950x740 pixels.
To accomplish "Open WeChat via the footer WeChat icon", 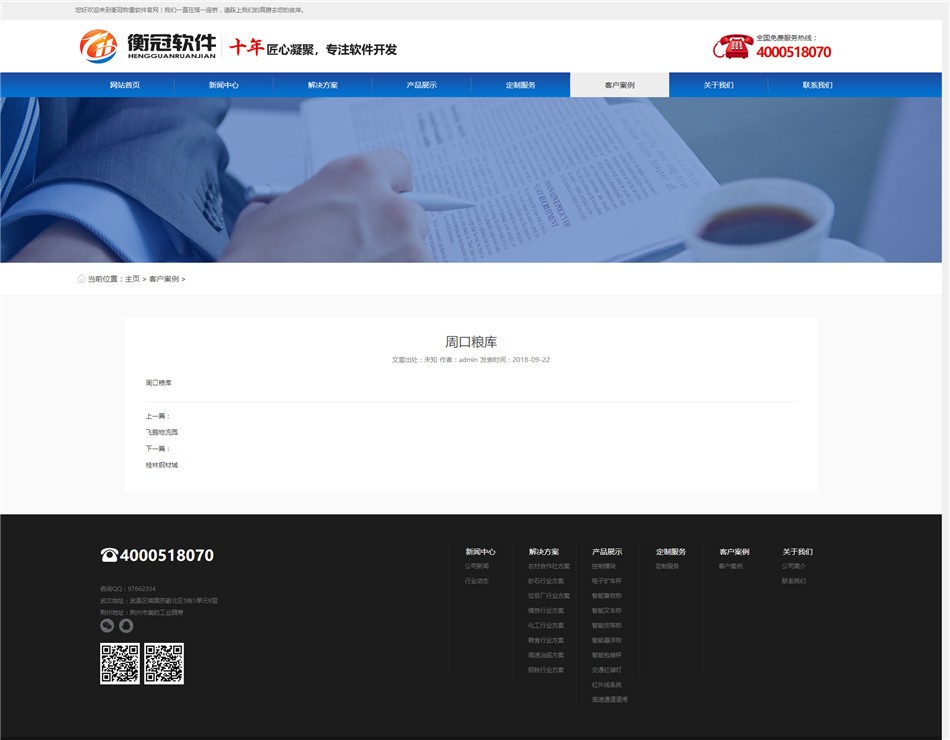I will [x=107, y=625].
